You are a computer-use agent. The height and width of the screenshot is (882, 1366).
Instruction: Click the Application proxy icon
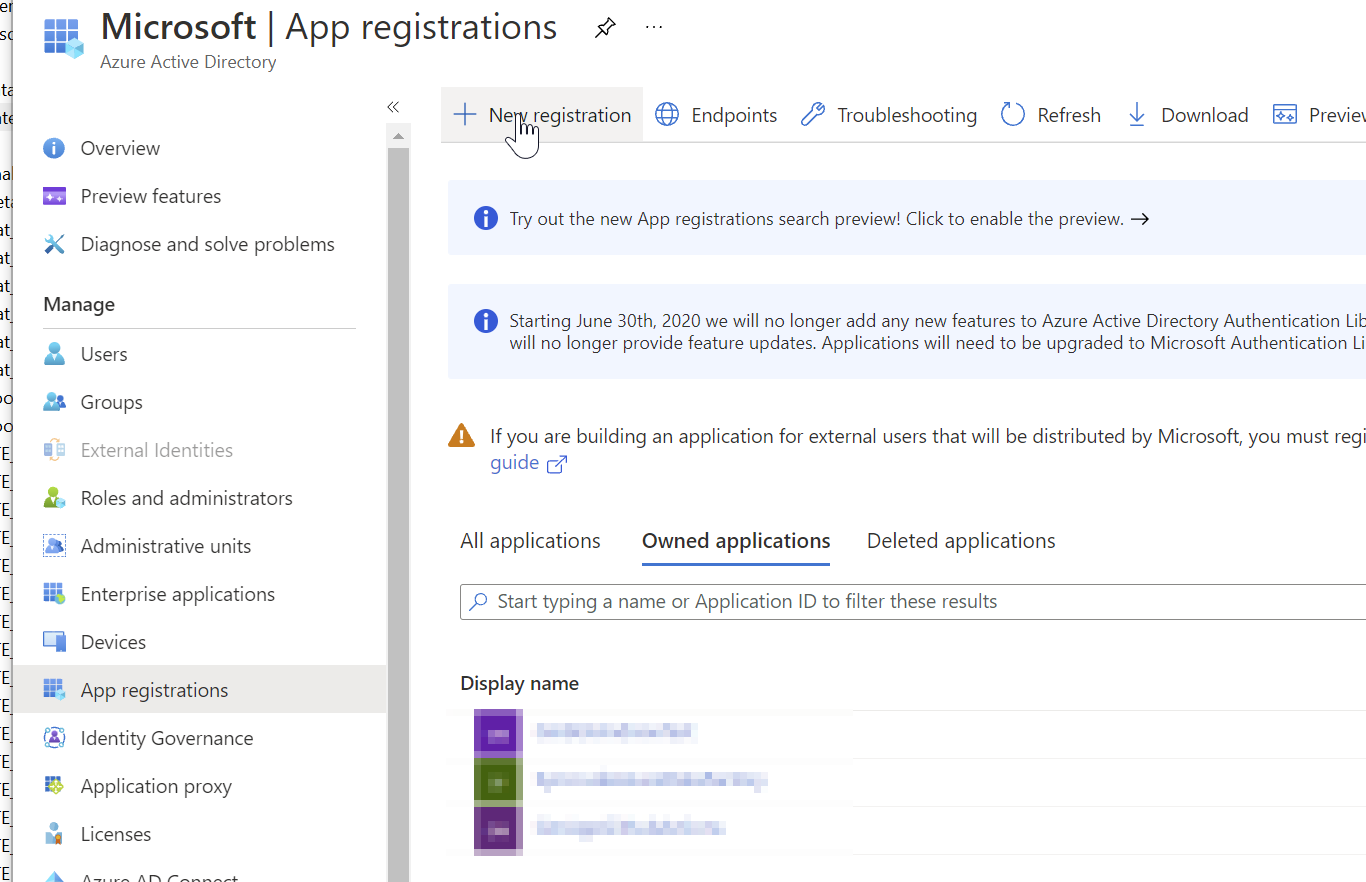pos(54,786)
